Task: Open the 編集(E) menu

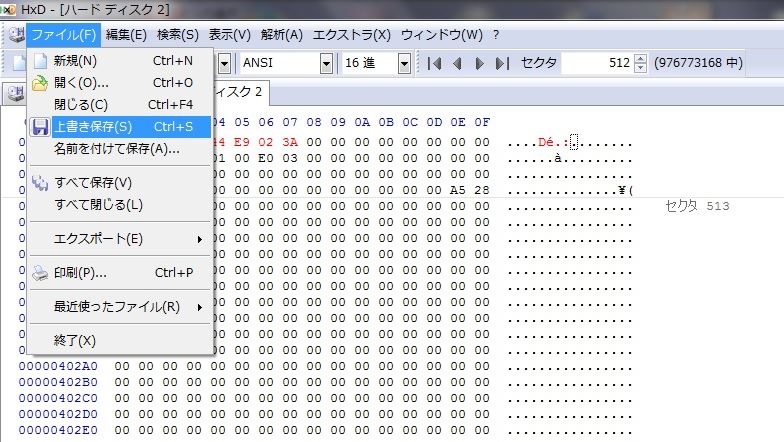Action: tap(126, 34)
